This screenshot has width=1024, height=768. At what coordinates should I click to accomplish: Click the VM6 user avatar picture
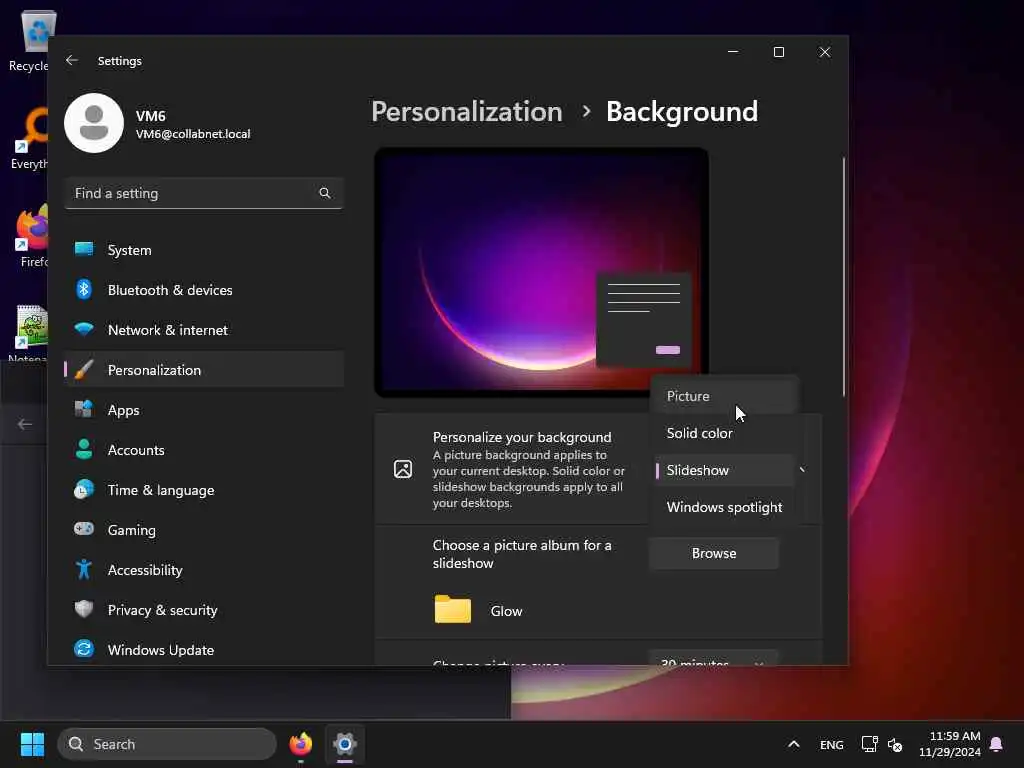pyautogui.click(x=94, y=123)
